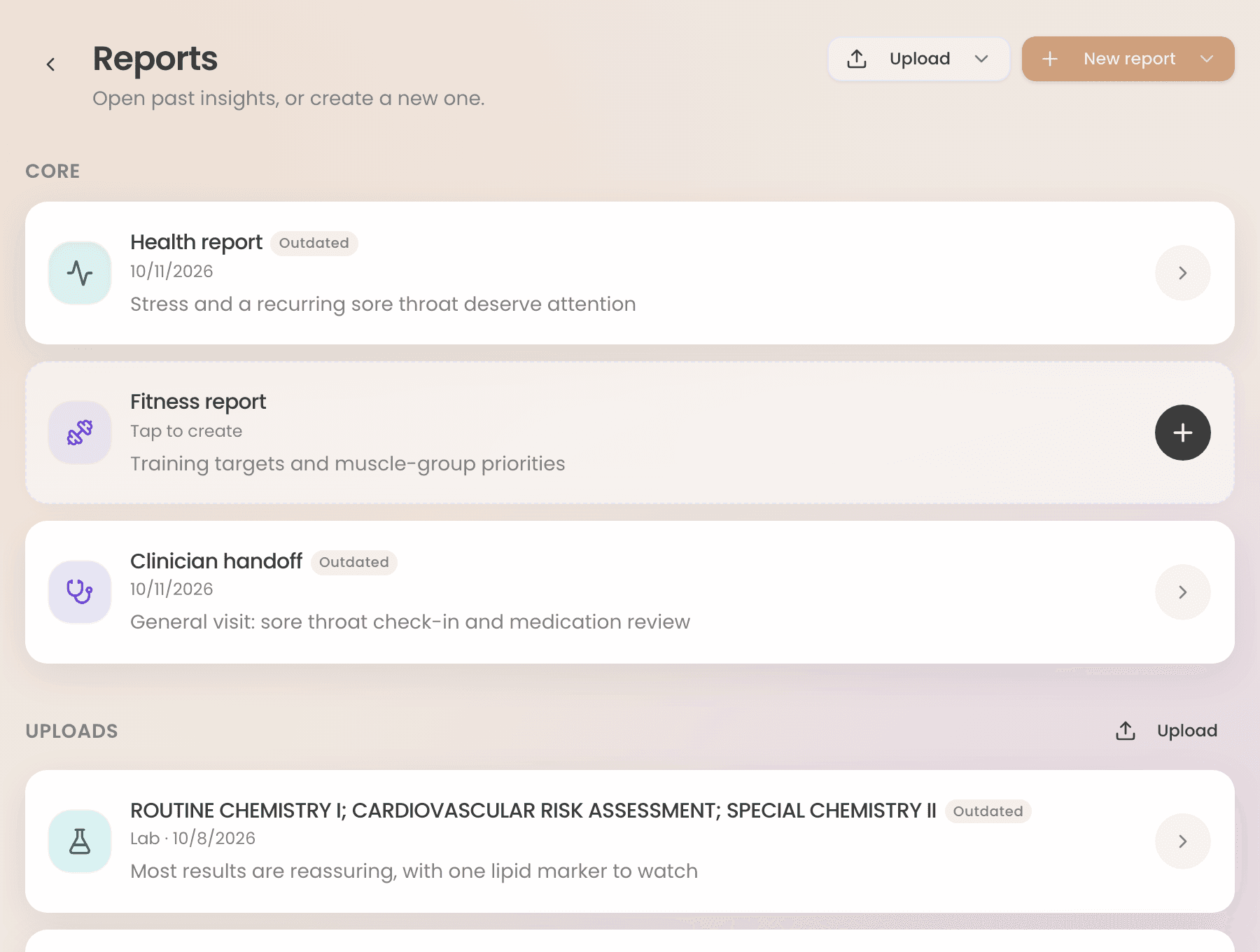Click the Outdated badge on Routine Chemistry
This screenshot has height=952, width=1260.
[x=988, y=811]
